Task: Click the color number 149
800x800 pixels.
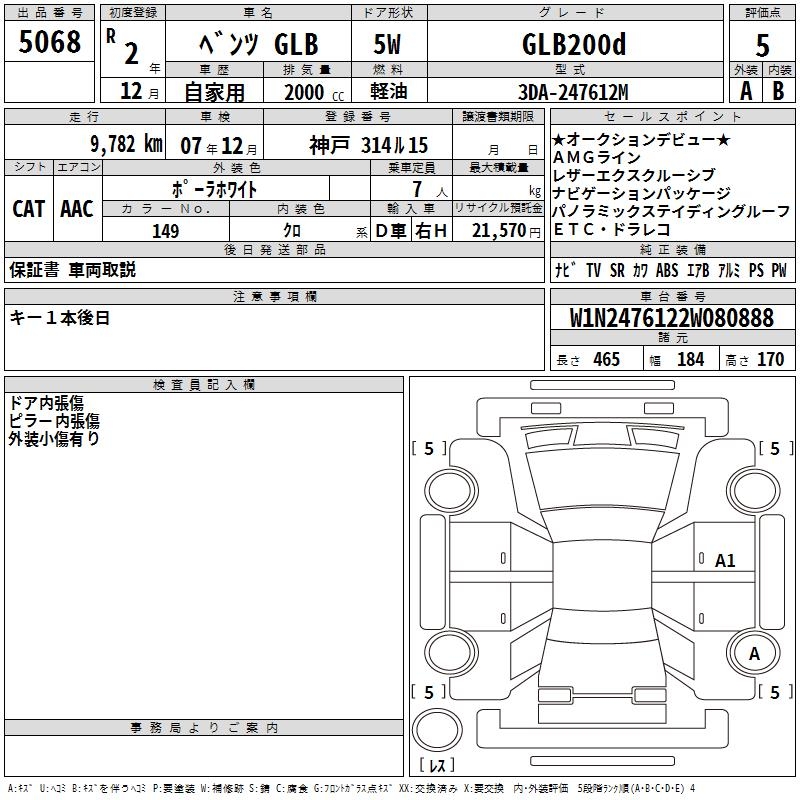Action: (165, 231)
